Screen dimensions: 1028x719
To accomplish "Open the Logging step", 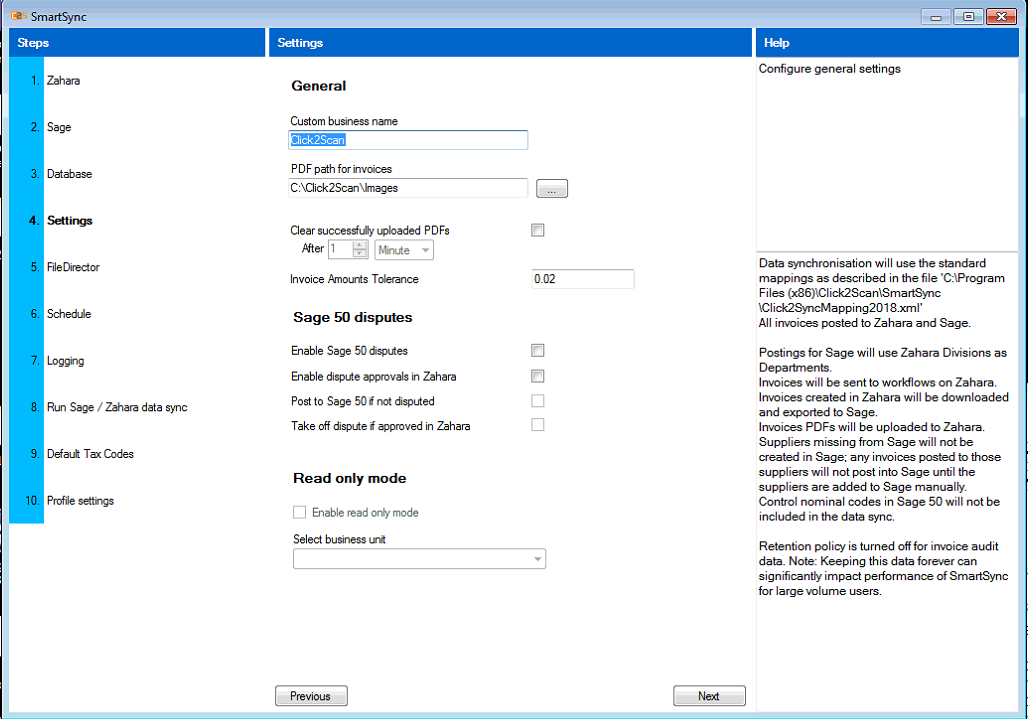I will [x=65, y=360].
